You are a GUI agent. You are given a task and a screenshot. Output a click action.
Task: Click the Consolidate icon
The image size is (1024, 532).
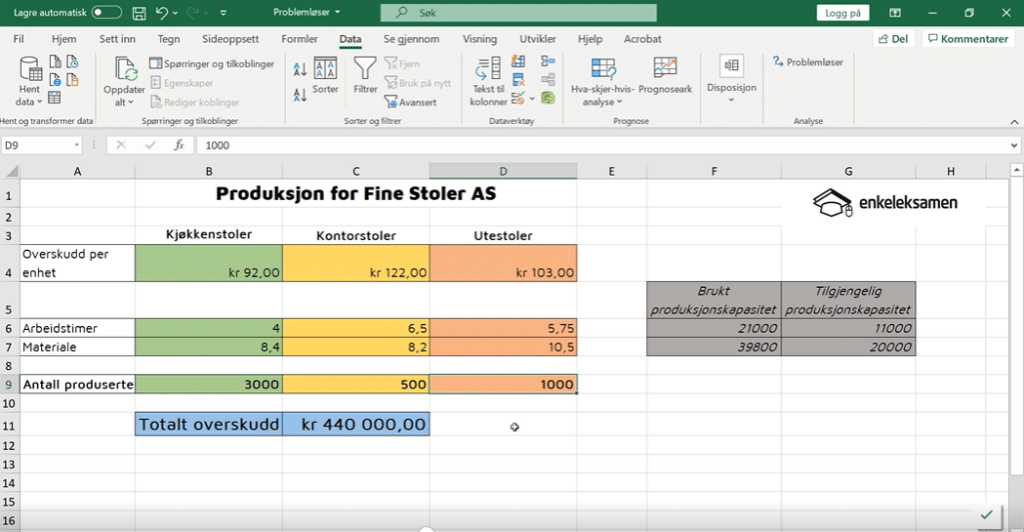coord(548,62)
